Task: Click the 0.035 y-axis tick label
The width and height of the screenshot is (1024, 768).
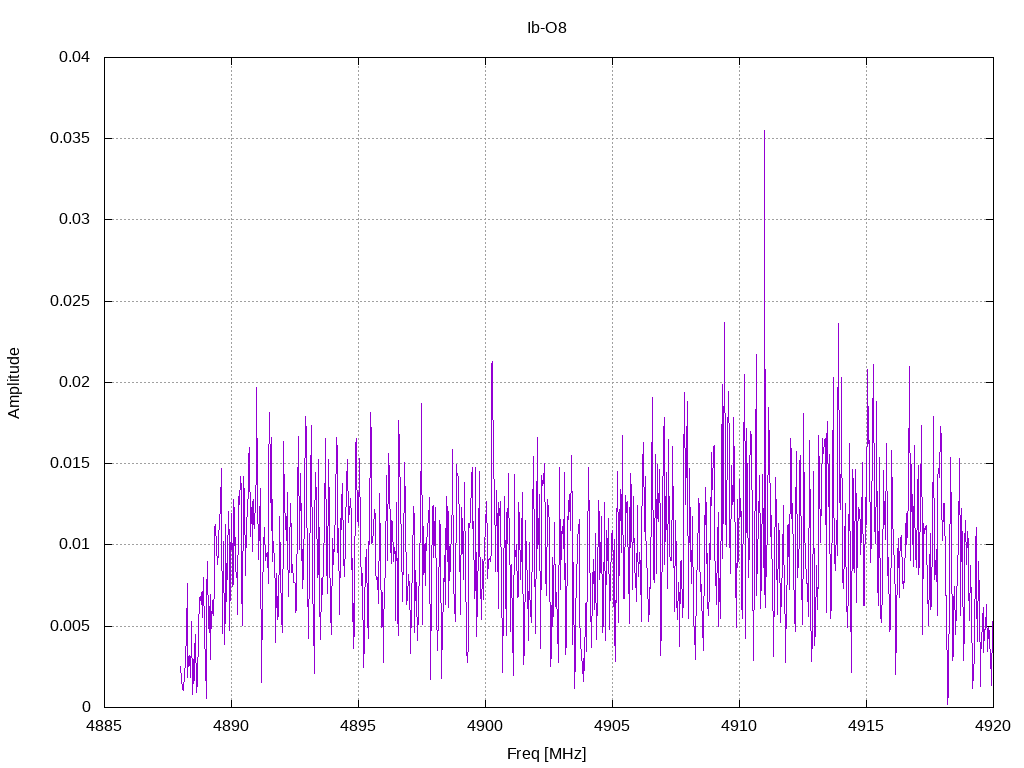Action: coord(70,138)
